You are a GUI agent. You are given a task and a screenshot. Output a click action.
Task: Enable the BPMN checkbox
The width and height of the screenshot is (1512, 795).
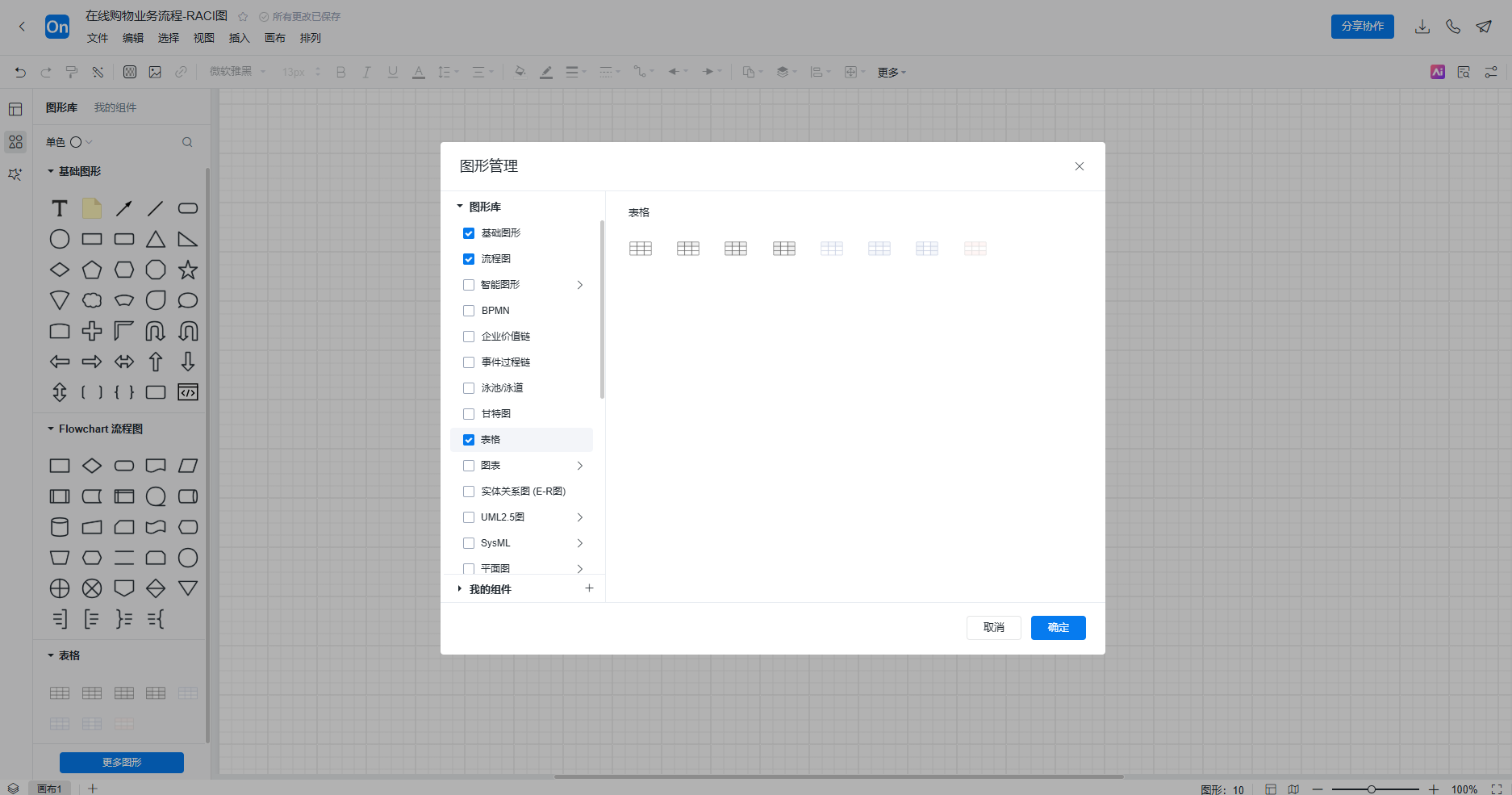click(x=469, y=311)
